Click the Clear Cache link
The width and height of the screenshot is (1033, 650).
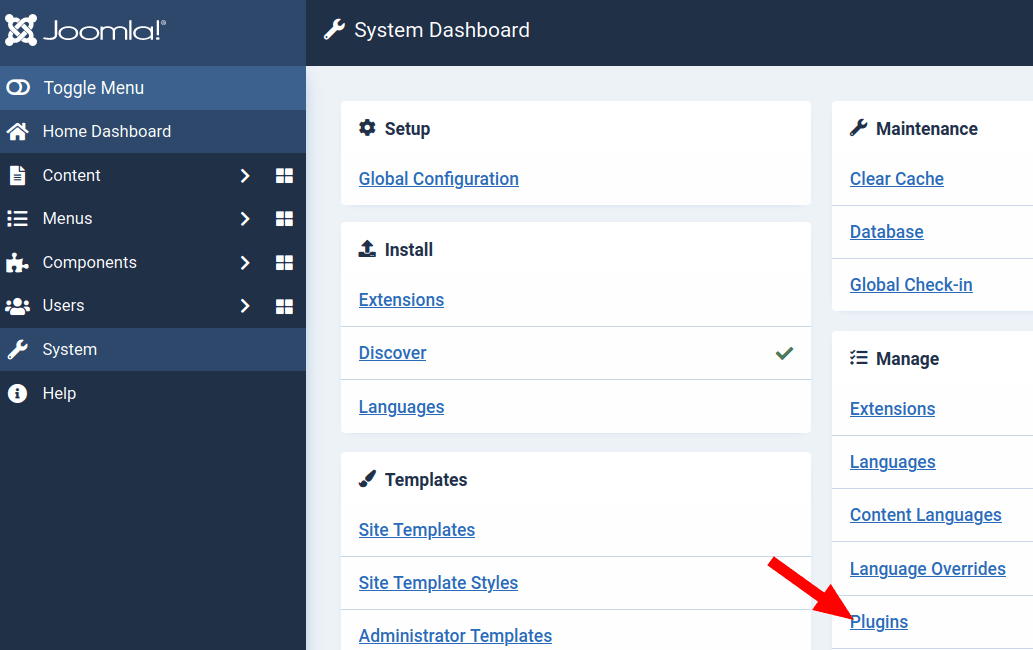coord(896,179)
